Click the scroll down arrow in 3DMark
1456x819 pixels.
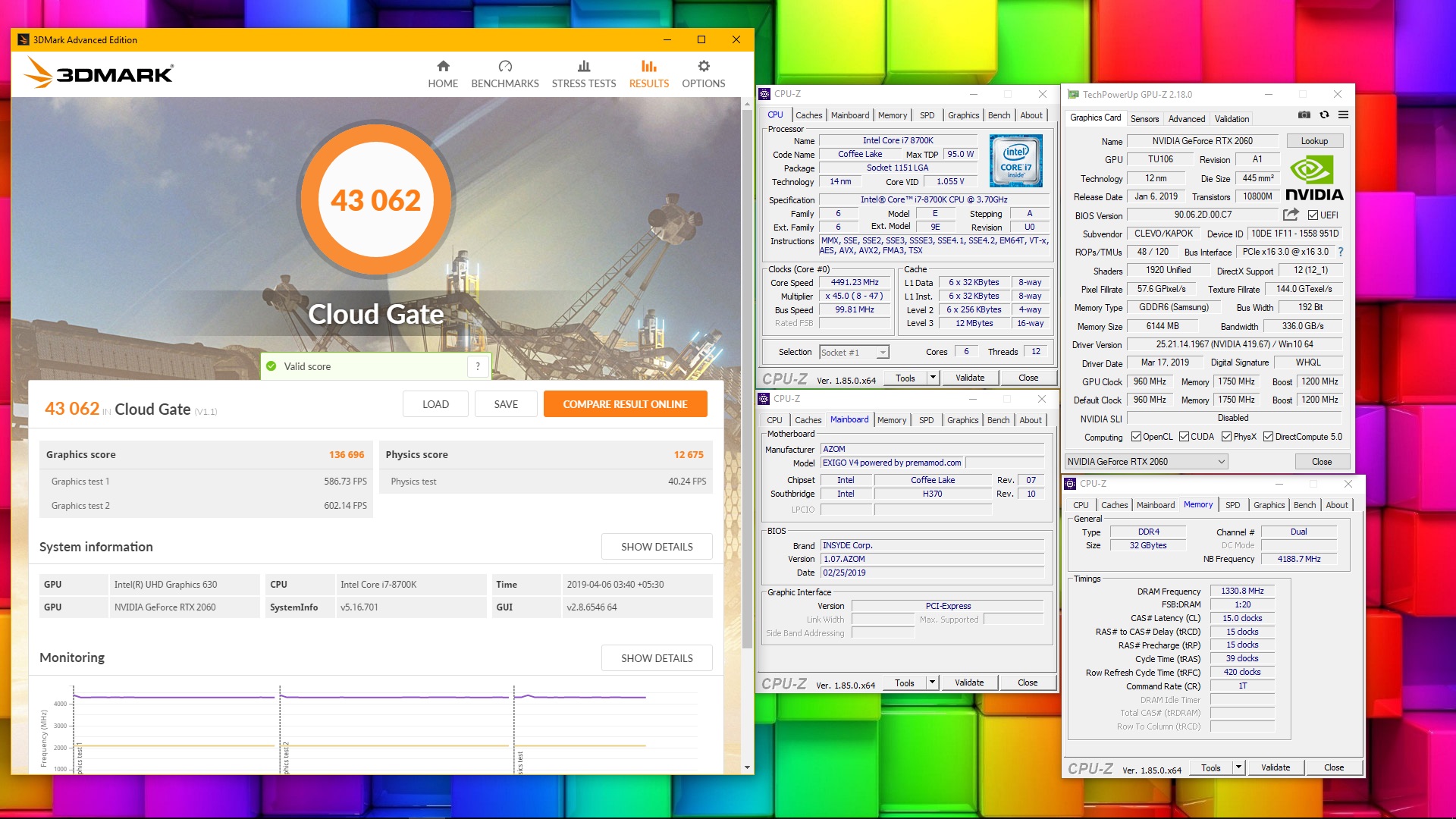pos(747,767)
